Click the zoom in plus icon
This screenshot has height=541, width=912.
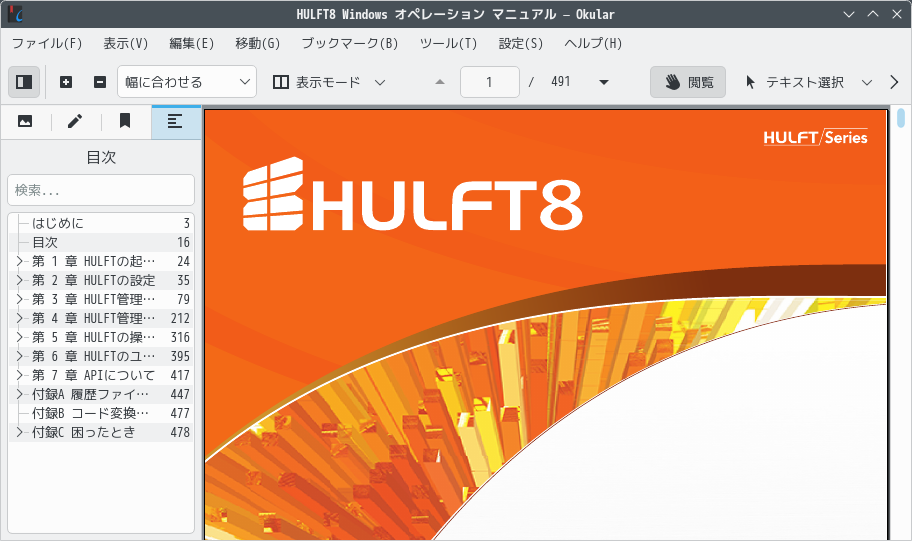(x=66, y=82)
